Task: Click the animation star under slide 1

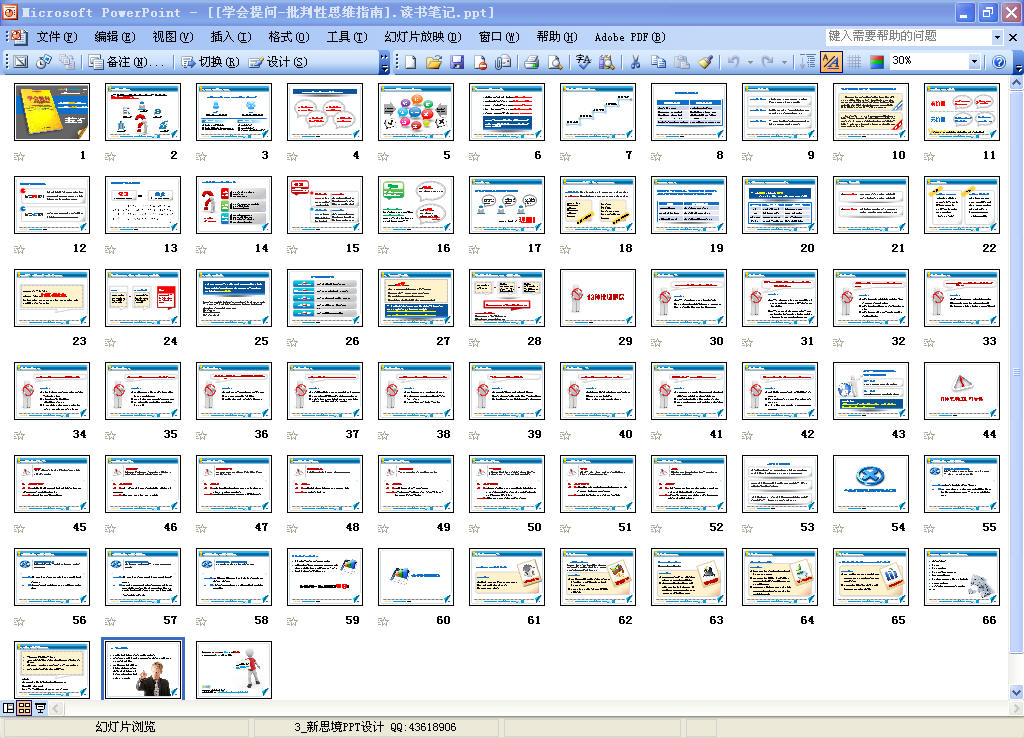Action: coord(20,157)
